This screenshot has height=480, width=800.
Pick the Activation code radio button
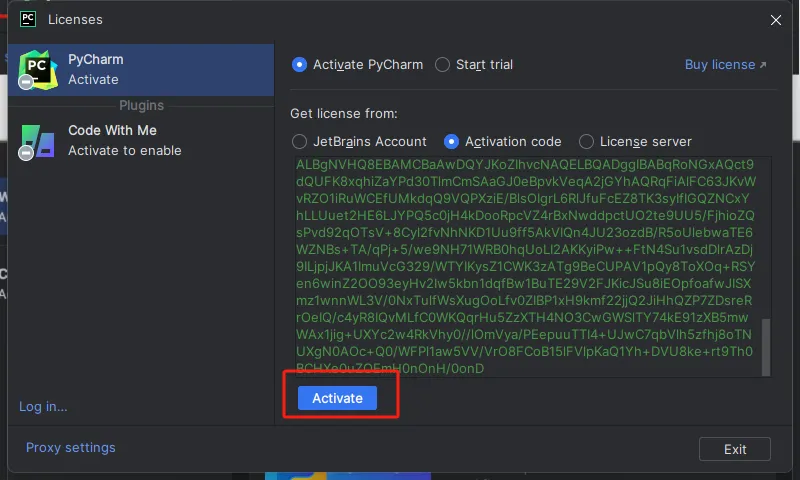coord(451,142)
